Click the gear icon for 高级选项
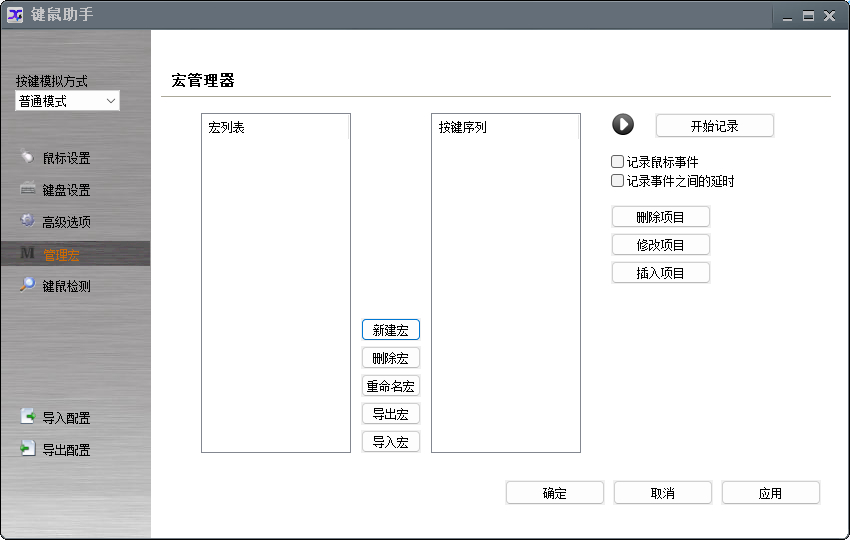The width and height of the screenshot is (850, 540). point(27,220)
